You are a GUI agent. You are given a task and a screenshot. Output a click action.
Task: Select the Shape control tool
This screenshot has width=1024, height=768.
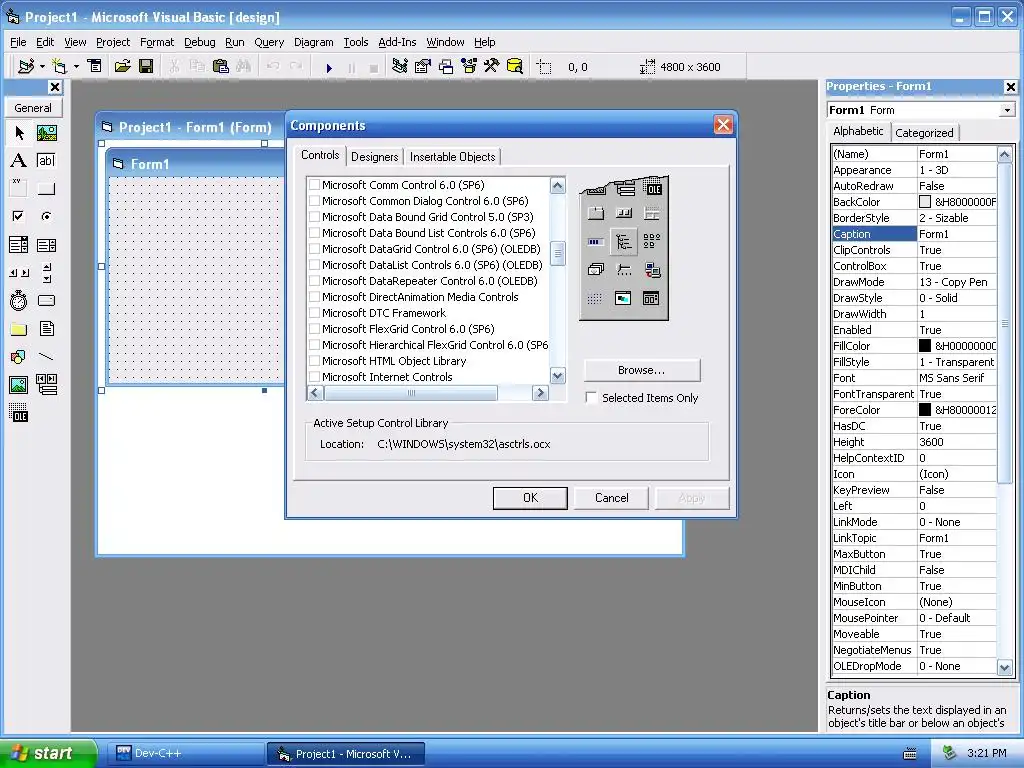(x=19, y=357)
